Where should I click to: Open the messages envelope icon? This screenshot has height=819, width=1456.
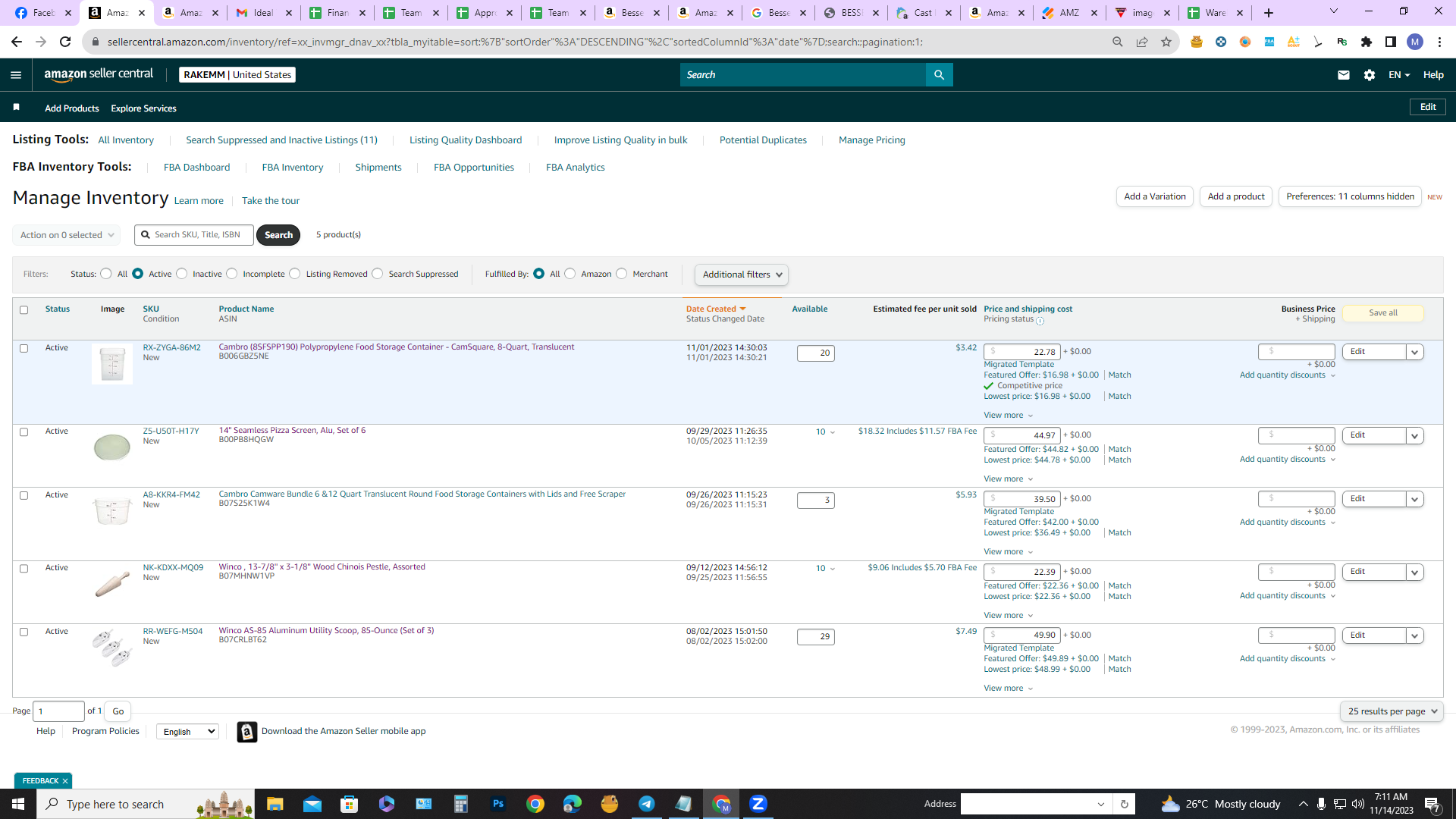(1344, 75)
